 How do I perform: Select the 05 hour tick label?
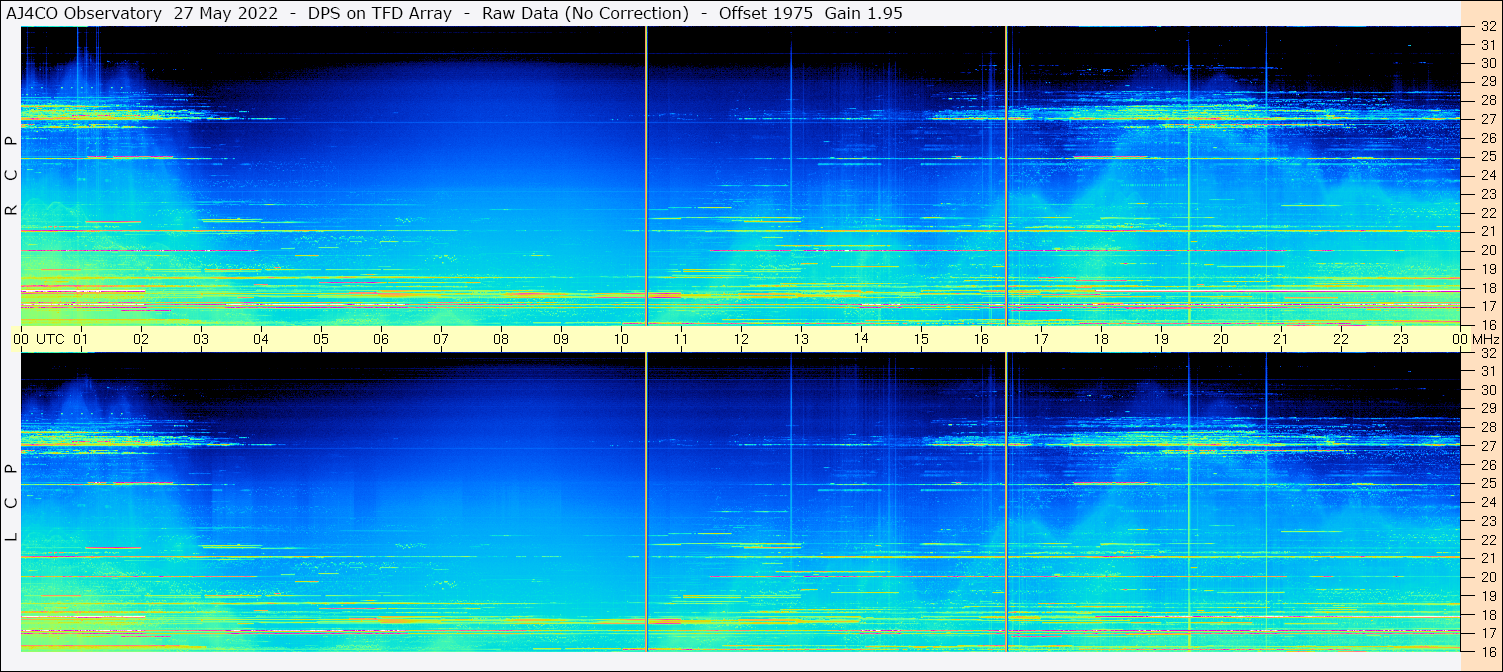pyautogui.click(x=321, y=339)
